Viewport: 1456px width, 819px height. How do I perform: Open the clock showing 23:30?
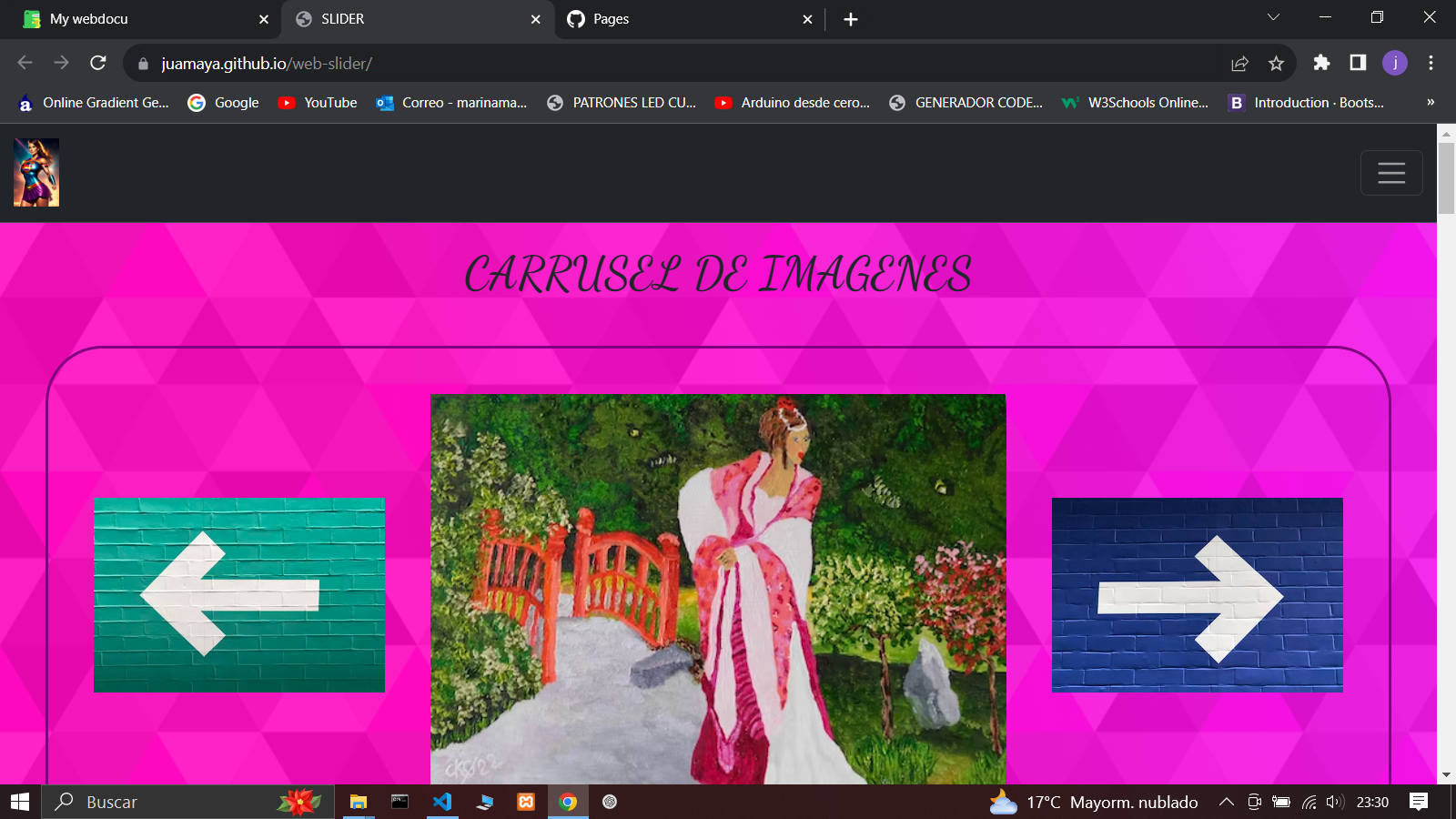[x=1372, y=802]
